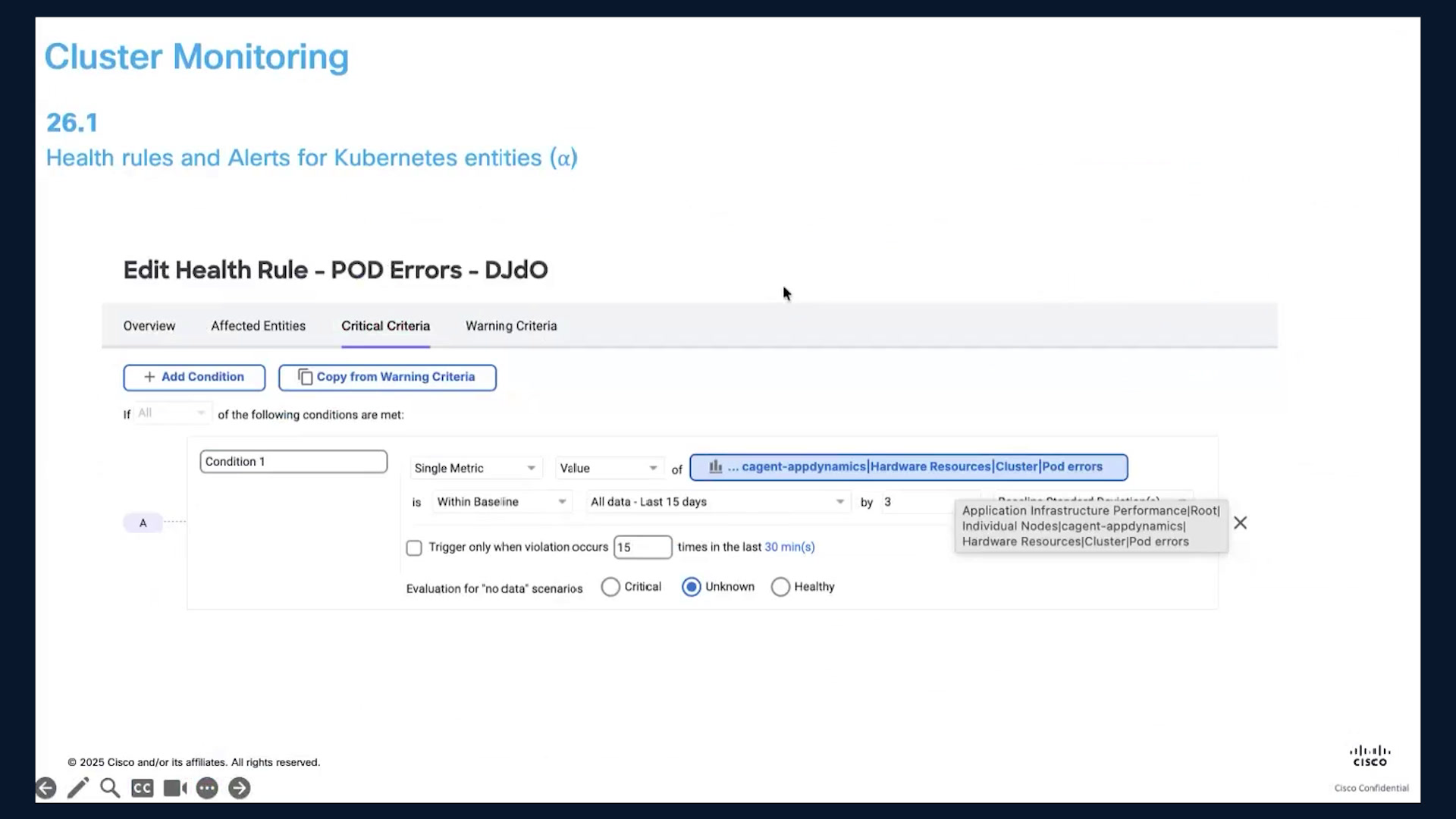Viewport: 1456px width, 819px height.
Task: Select the pen annotation tool
Action: click(x=78, y=789)
